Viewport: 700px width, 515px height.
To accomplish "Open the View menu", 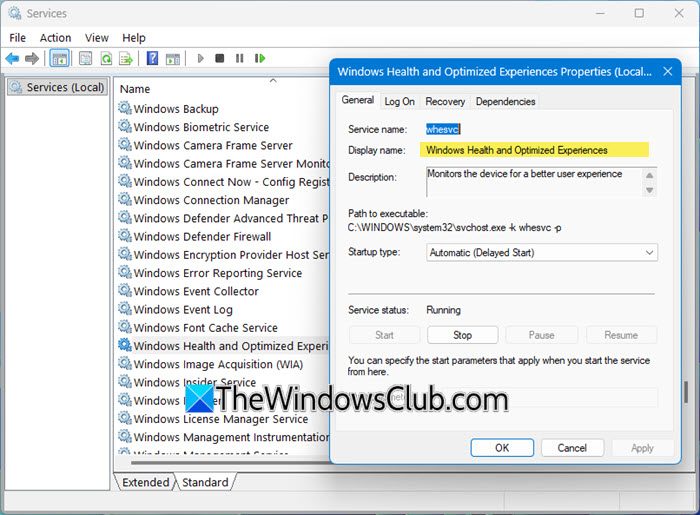I will pos(96,38).
